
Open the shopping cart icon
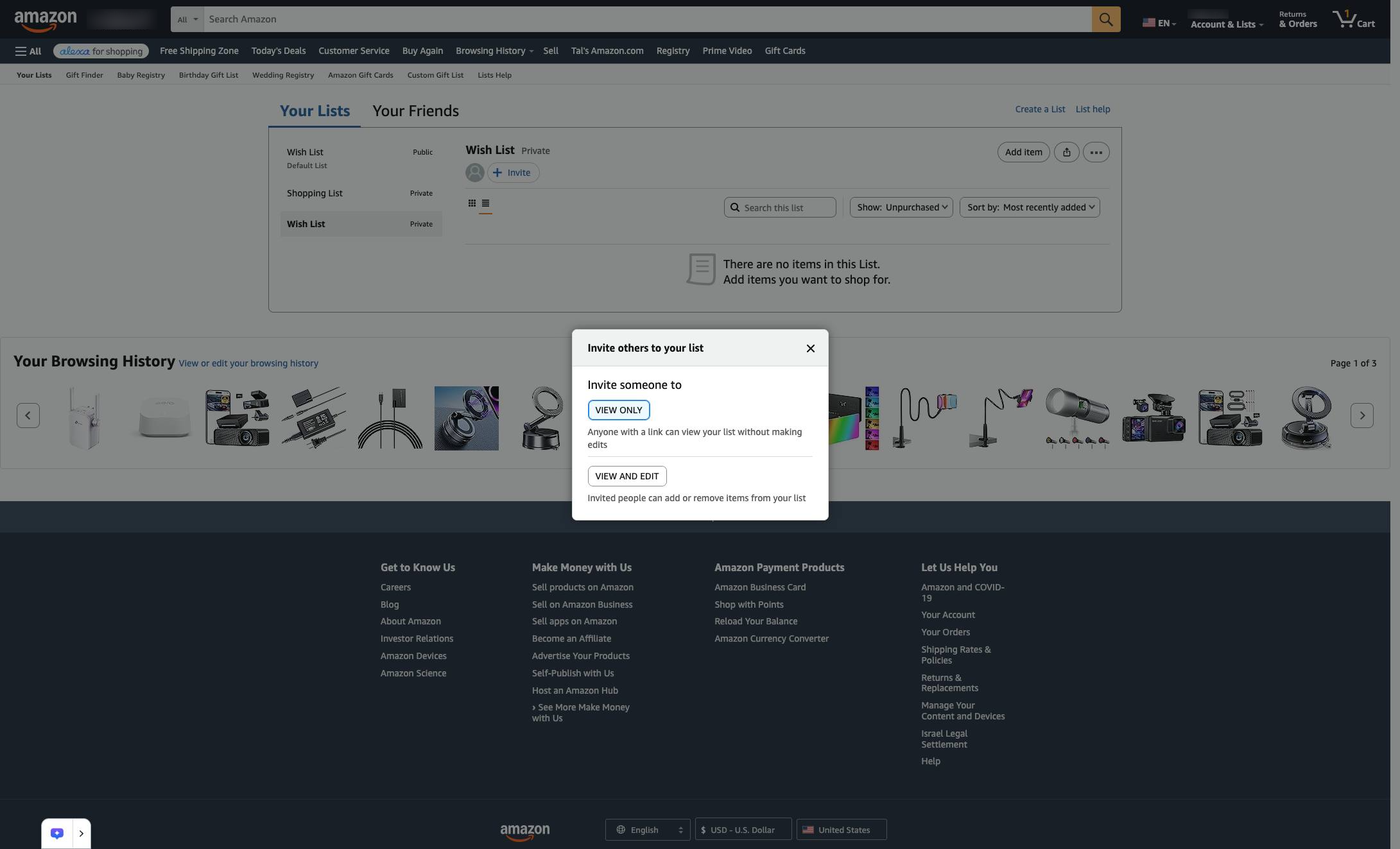(x=1353, y=19)
